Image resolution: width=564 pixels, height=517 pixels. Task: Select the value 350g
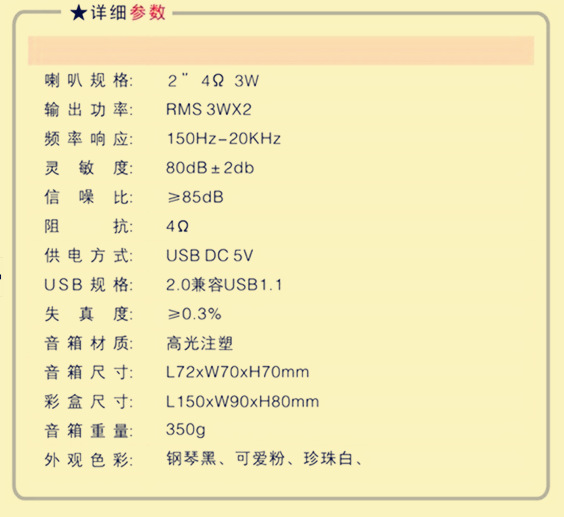(x=186, y=430)
